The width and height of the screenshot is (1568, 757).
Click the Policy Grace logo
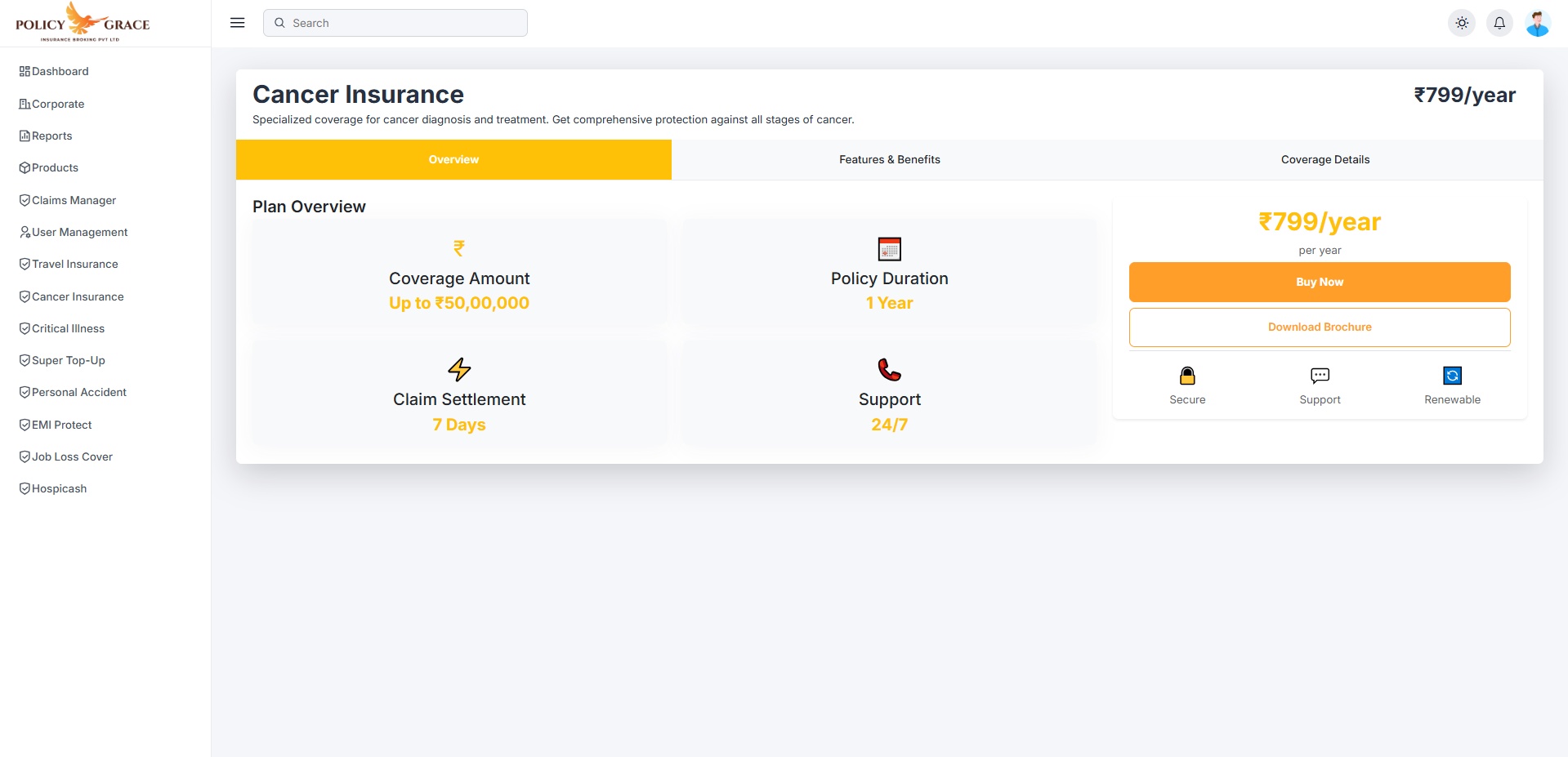click(x=83, y=23)
